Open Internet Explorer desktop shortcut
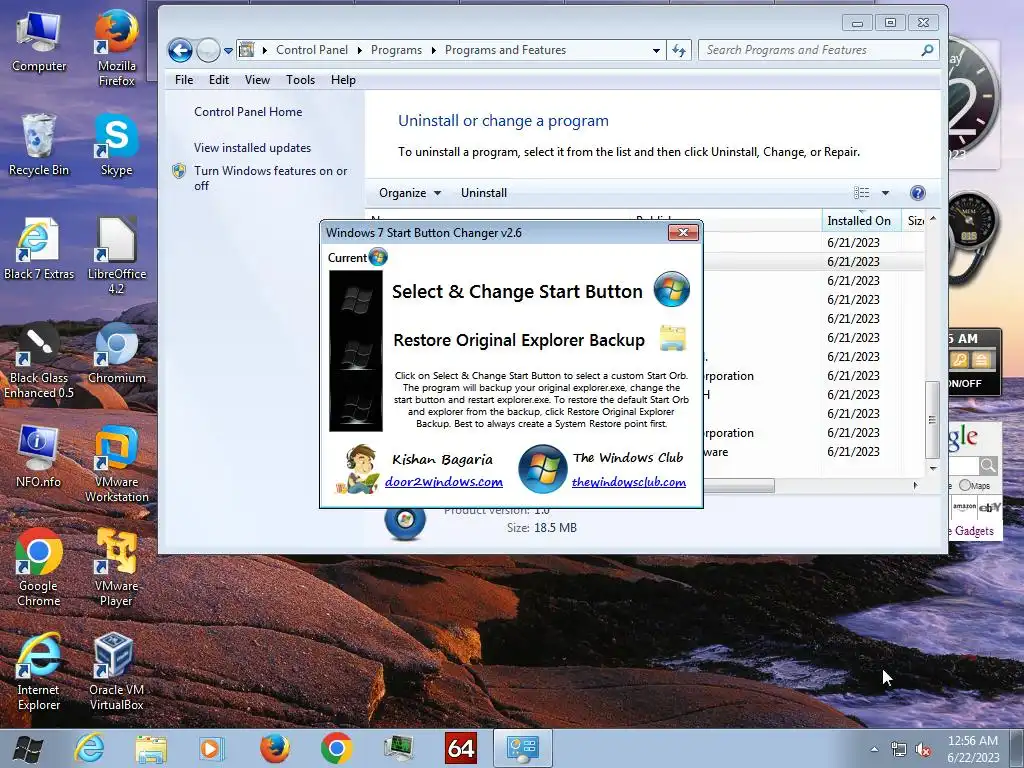 tap(39, 671)
